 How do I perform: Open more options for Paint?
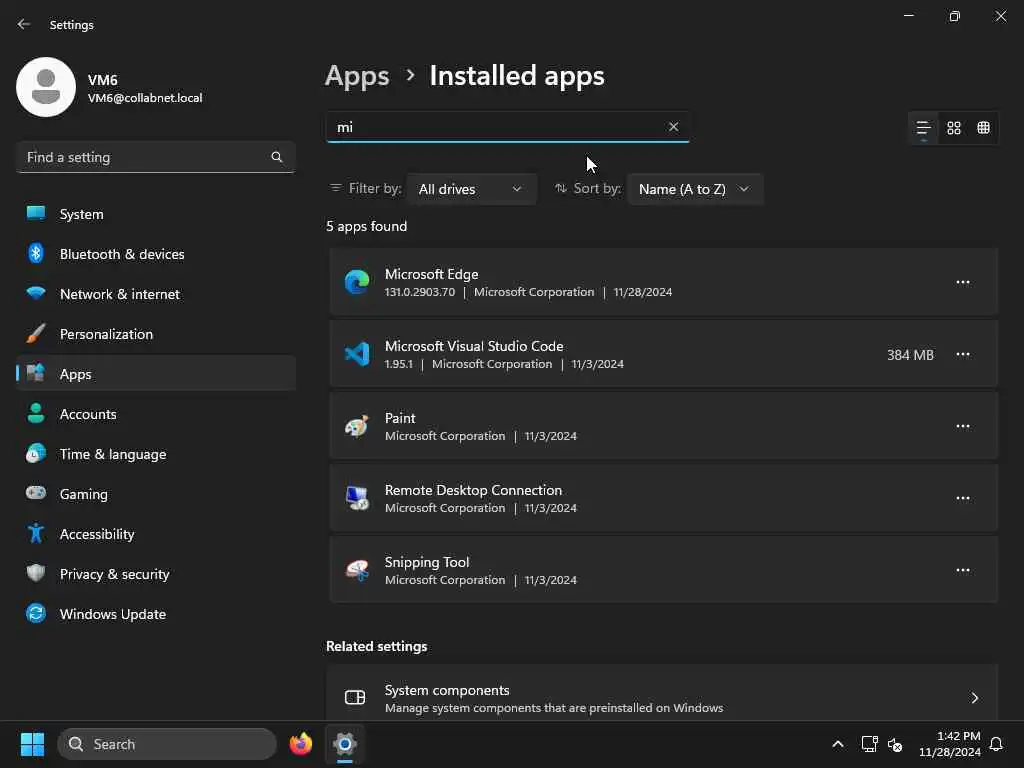coord(962,427)
